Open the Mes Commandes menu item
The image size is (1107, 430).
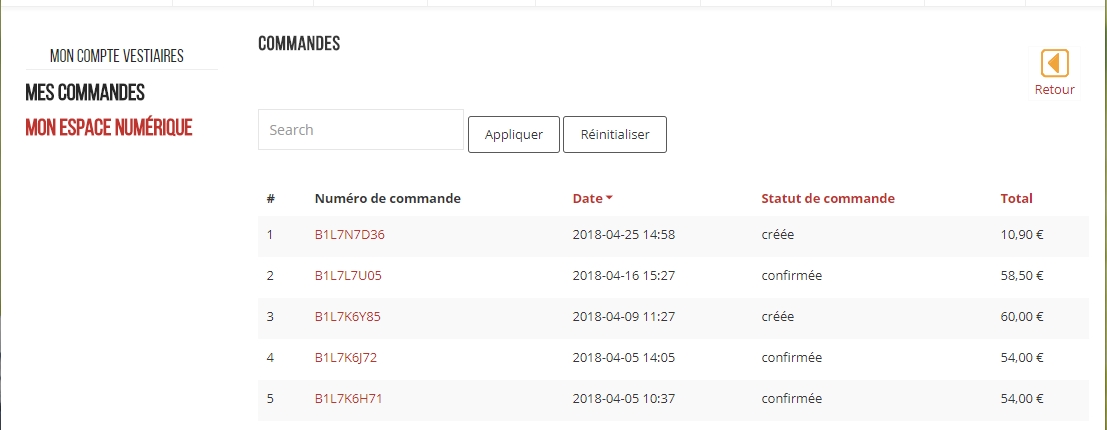(85, 93)
